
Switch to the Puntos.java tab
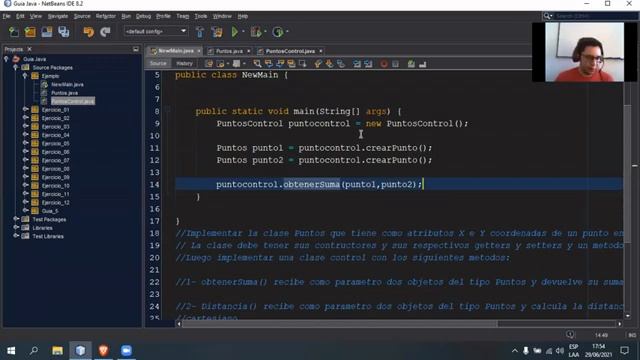tap(229, 51)
